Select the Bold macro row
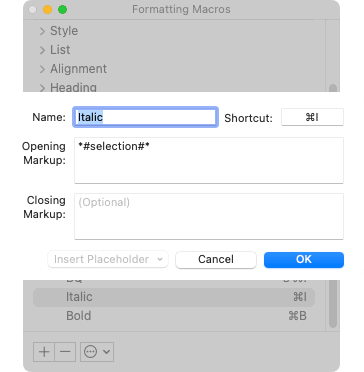The image size is (364, 372). coord(174,316)
